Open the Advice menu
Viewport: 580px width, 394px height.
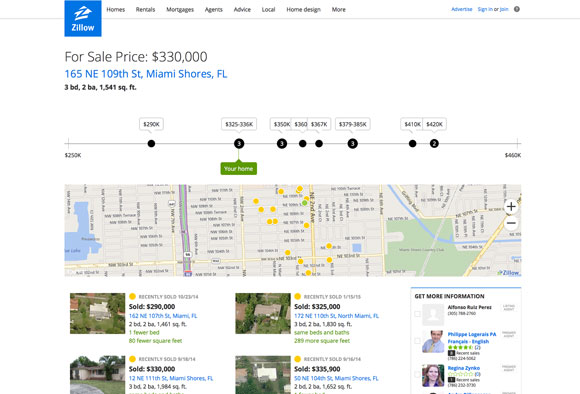click(x=242, y=10)
